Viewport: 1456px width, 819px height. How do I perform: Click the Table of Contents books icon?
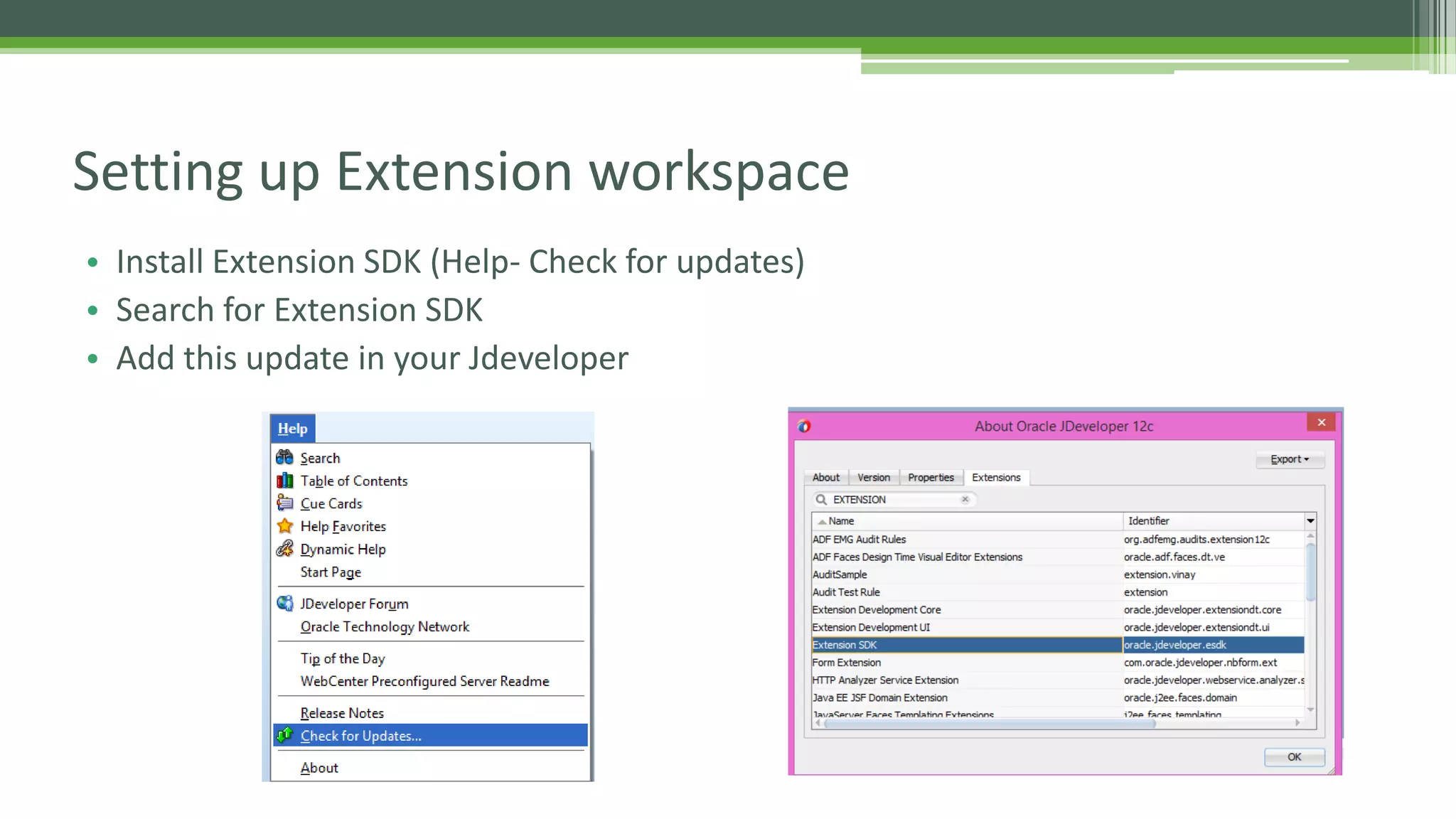[284, 481]
